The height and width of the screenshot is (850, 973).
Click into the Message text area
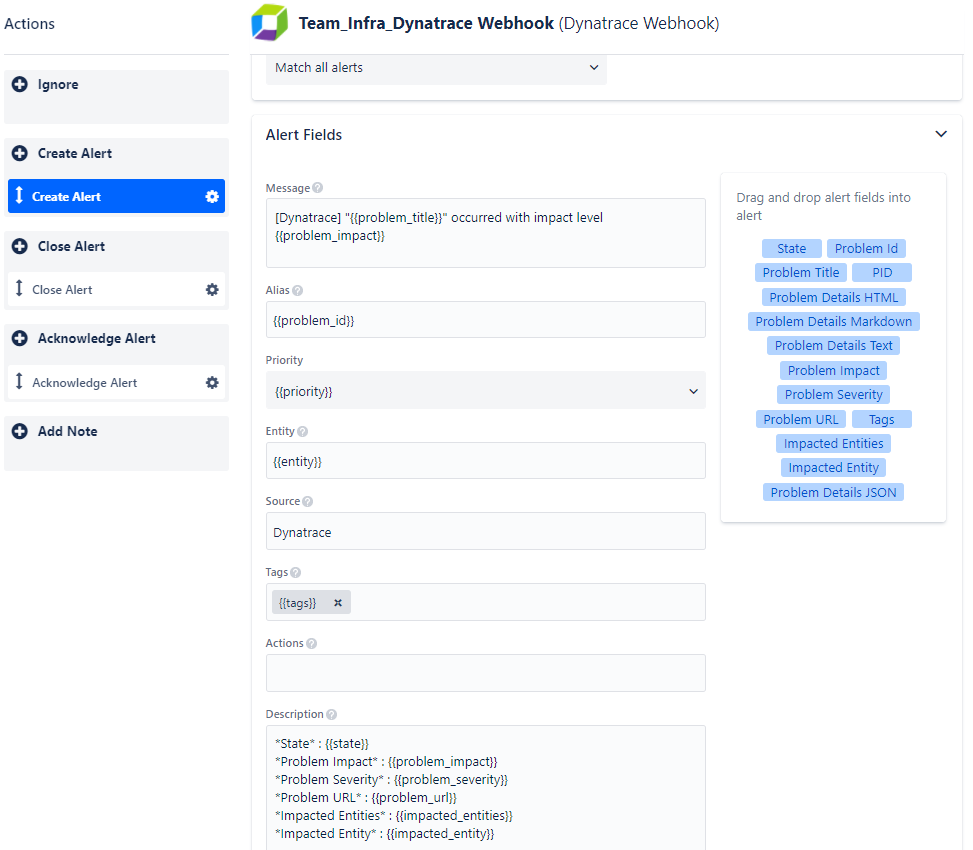(x=486, y=233)
